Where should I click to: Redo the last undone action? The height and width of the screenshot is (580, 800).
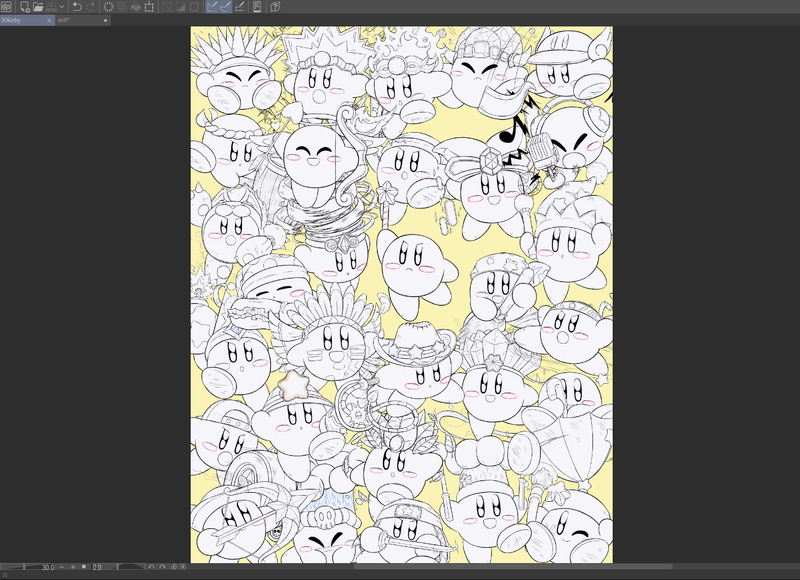click(x=91, y=7)
